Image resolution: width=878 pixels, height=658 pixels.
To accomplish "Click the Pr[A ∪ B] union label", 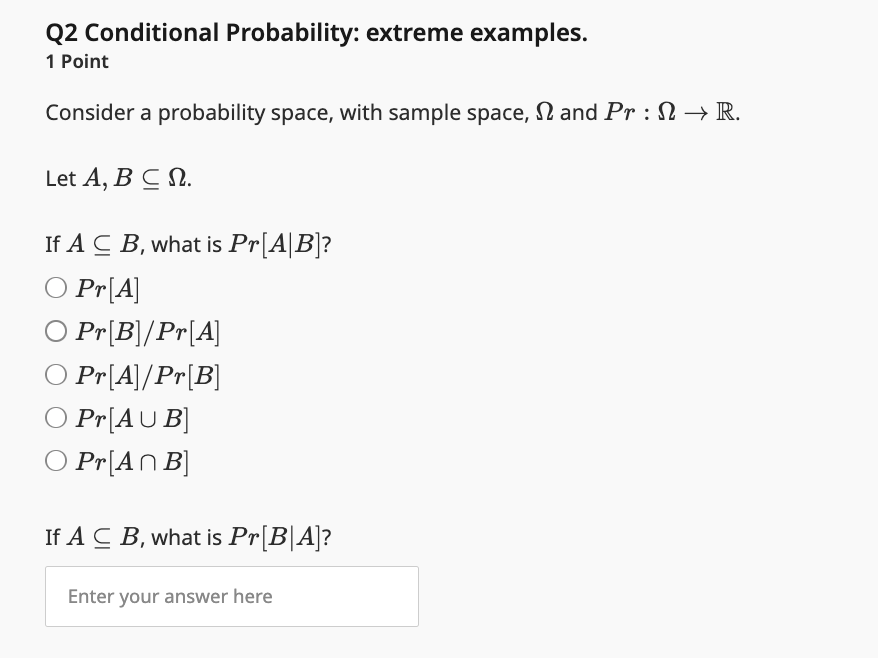I will point(133,418).
